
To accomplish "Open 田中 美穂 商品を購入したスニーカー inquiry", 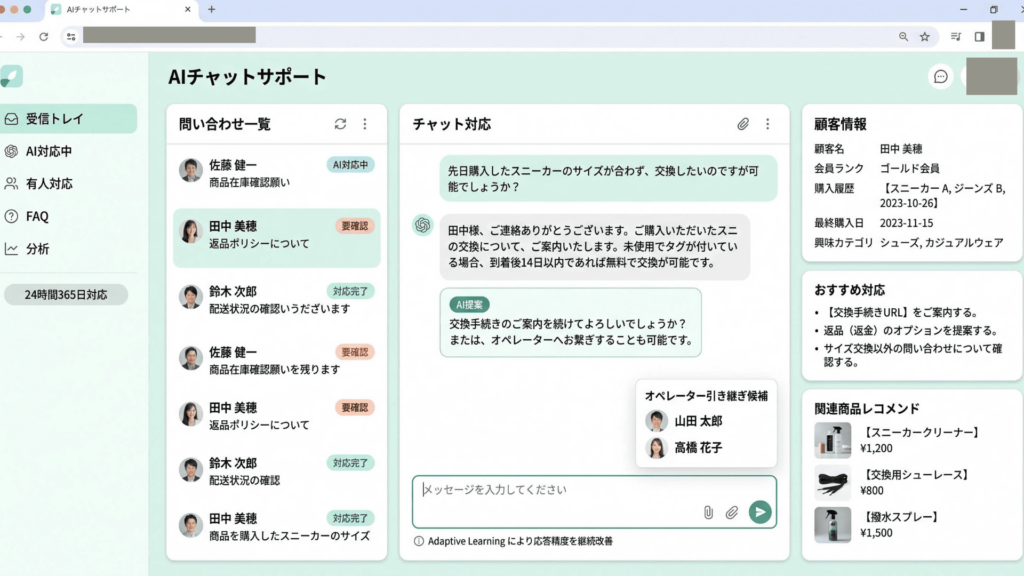I will (277, 526).
